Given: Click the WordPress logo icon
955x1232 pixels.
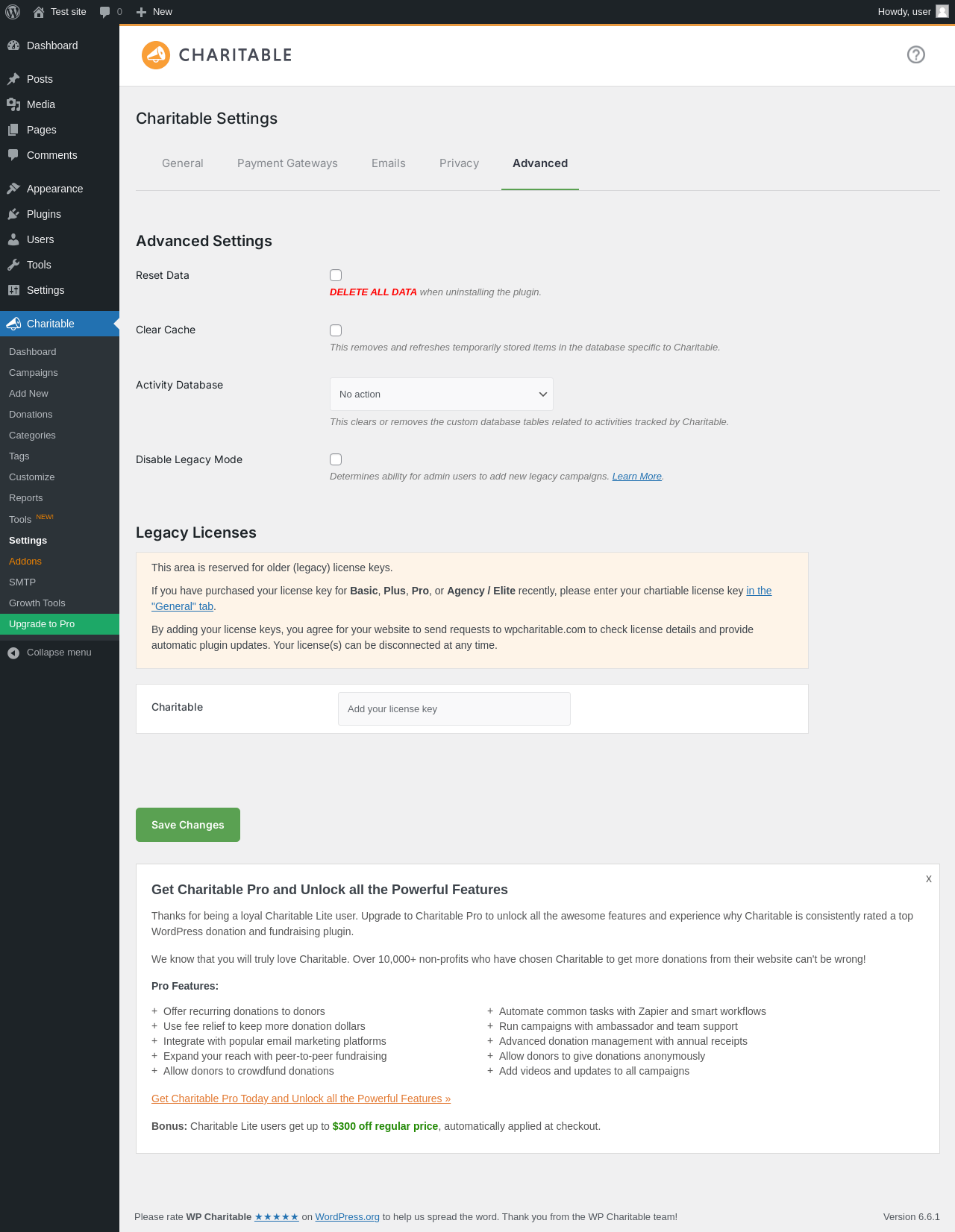Looking at the screenshot, I should pyautogui.click(x=13, y=12).
